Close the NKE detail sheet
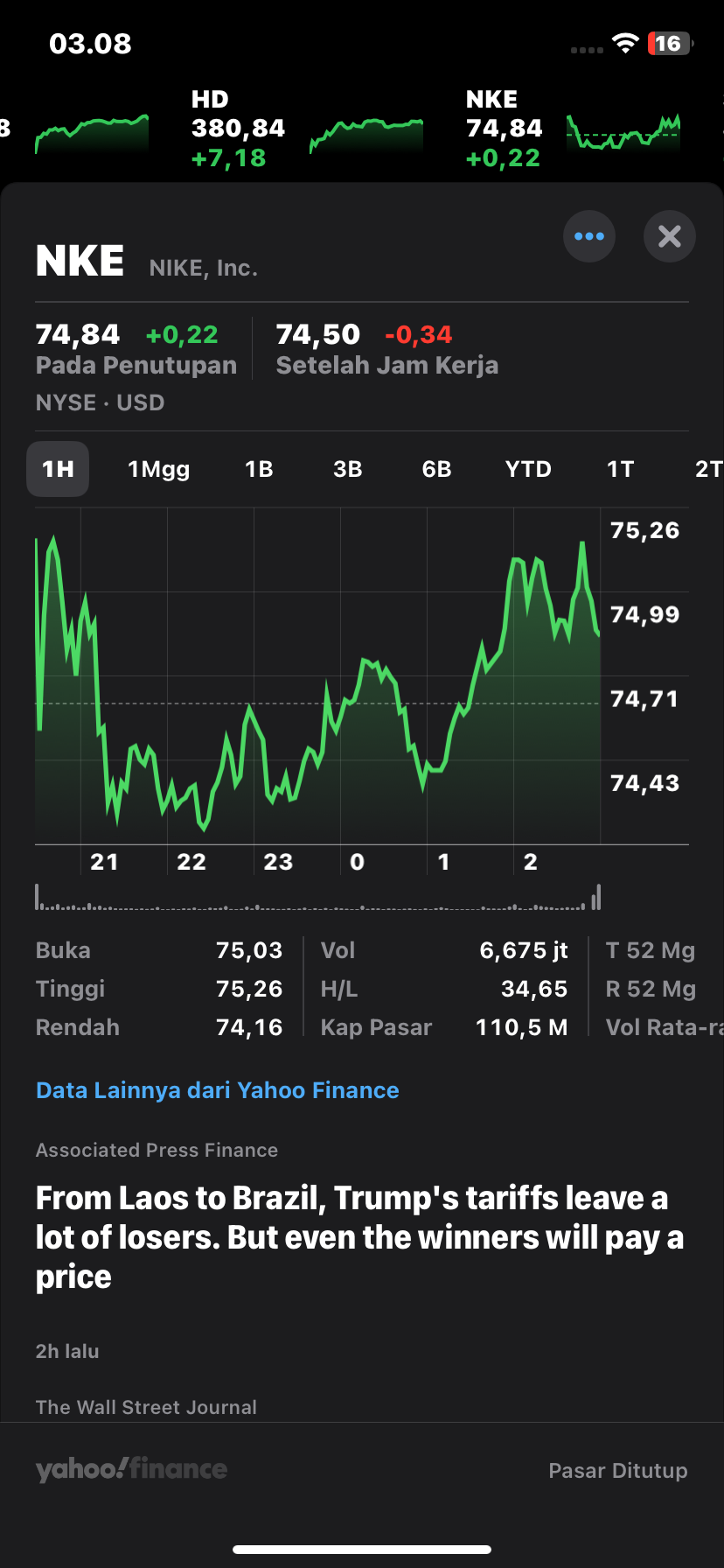The height and width of the screenshot is (1568, 724). 670,236
